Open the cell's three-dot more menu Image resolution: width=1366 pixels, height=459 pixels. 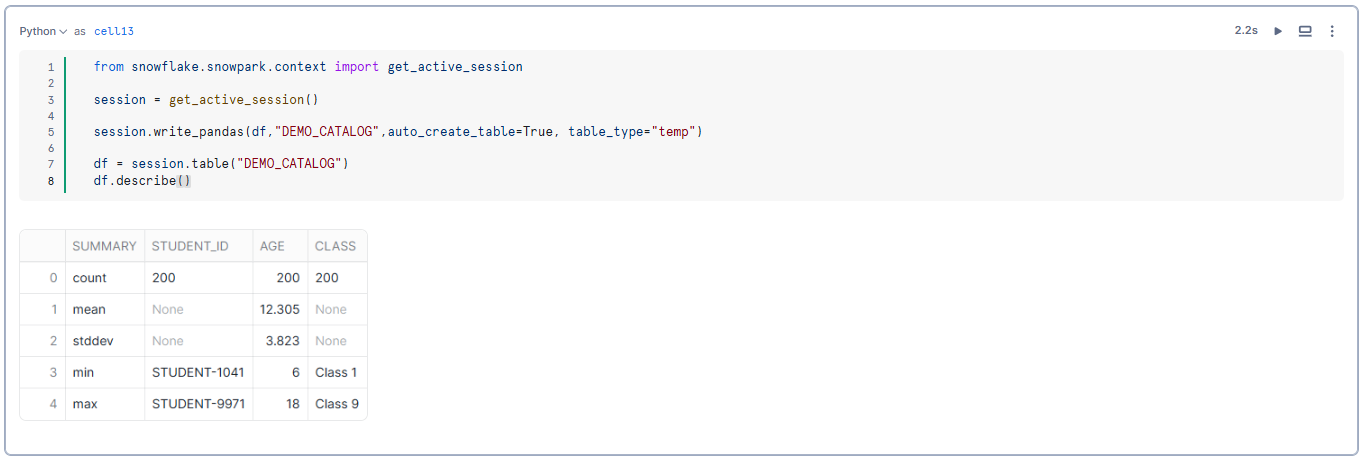(x=1332, y=31)
